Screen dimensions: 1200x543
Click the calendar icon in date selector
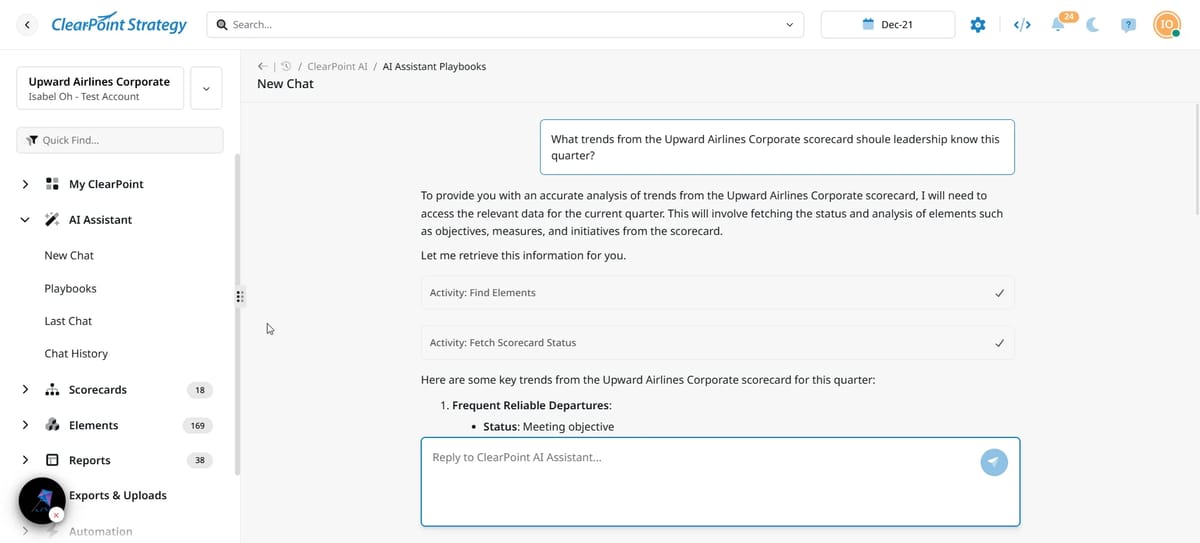pyautogui.click(x=868, y=24)
